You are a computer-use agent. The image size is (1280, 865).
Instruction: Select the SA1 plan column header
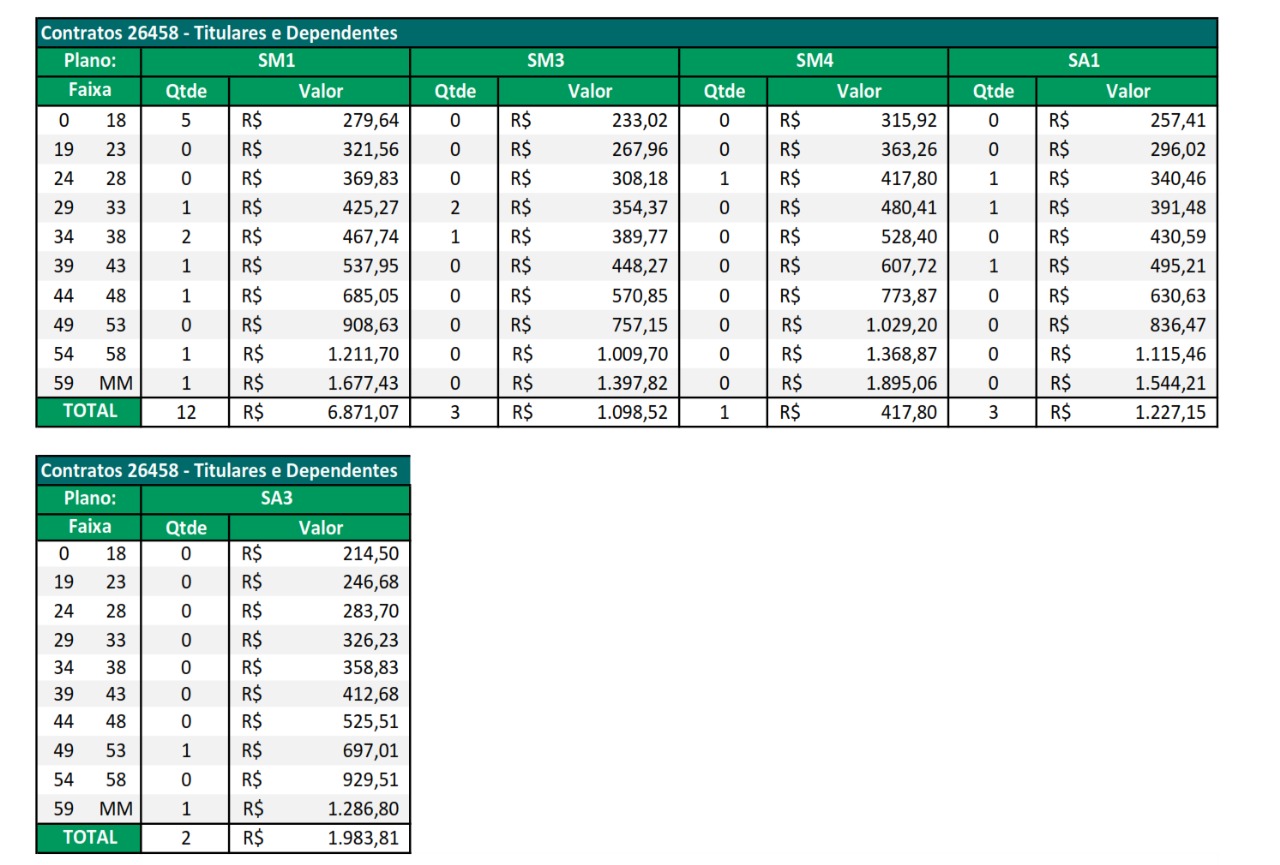(1082, 61)
